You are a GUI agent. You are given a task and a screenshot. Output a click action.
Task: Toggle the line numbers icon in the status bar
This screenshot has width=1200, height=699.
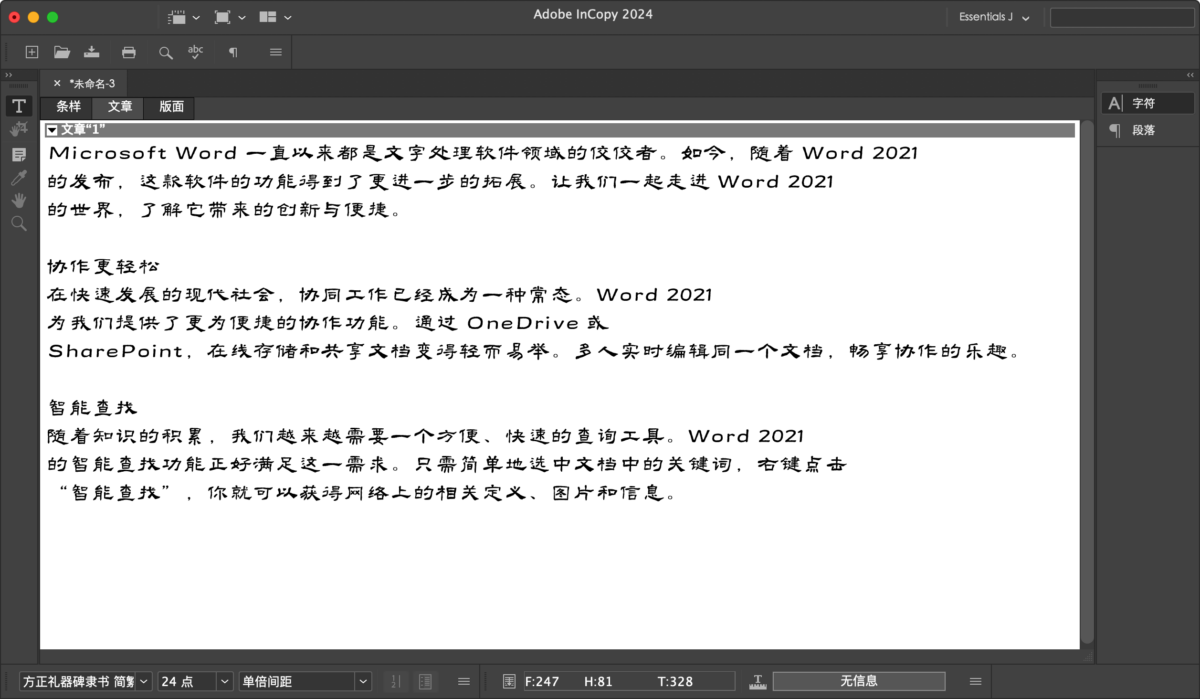(x=396, y=681)
